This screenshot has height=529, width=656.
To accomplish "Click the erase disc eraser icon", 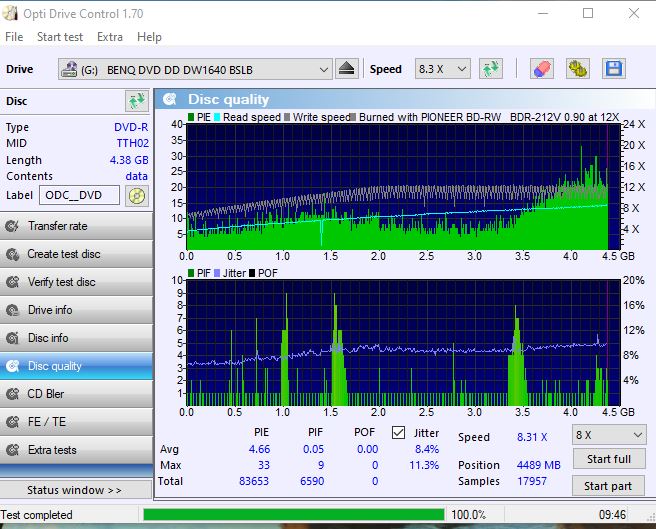I will (x=541, y=69).
